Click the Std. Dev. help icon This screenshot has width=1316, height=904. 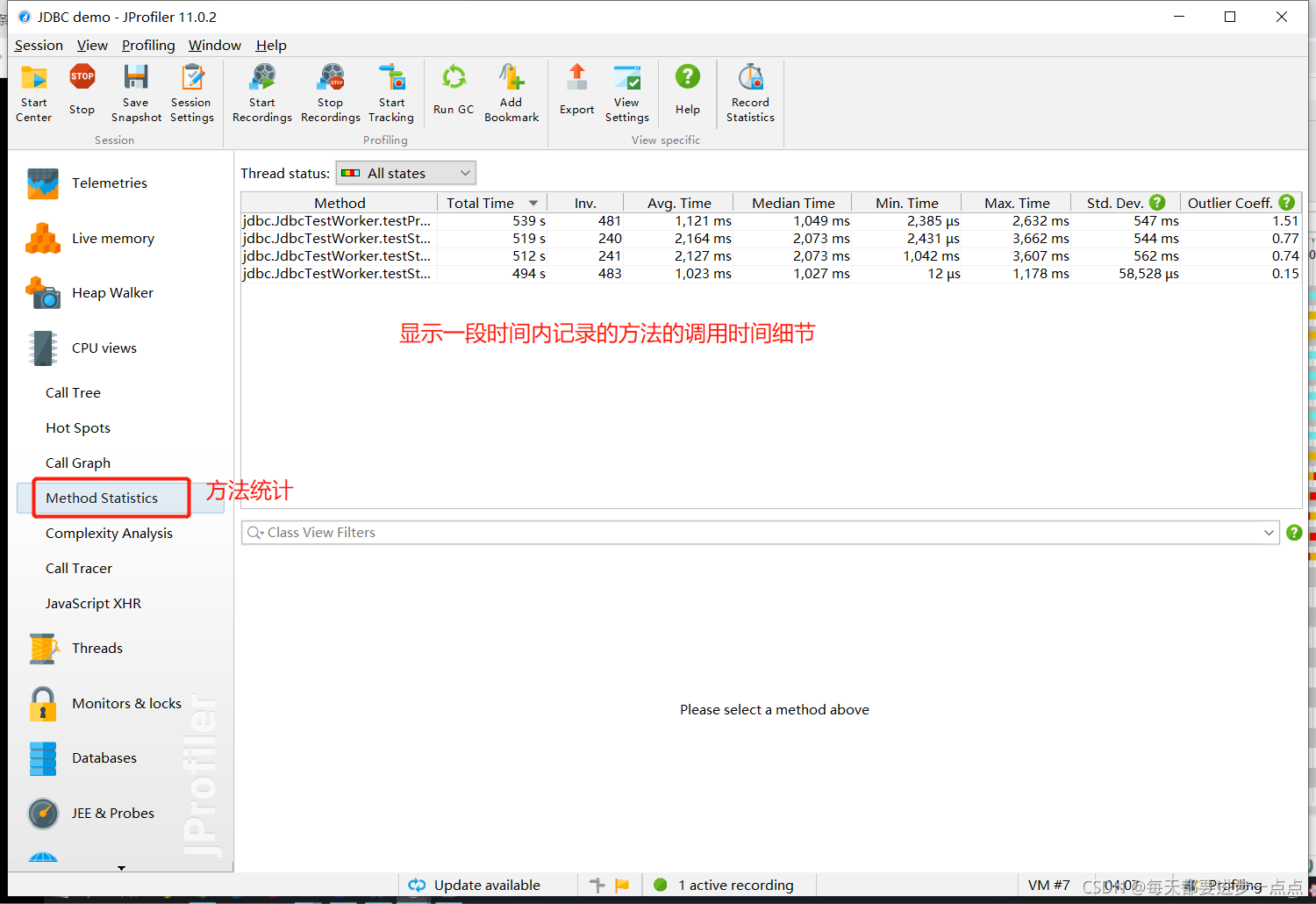1157,203
